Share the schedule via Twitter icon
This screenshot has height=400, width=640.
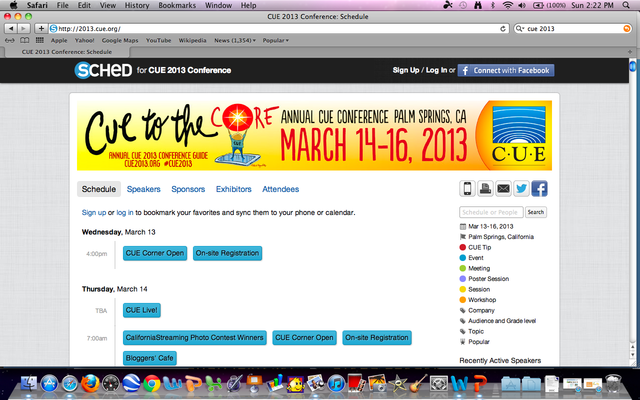point(521,189)
